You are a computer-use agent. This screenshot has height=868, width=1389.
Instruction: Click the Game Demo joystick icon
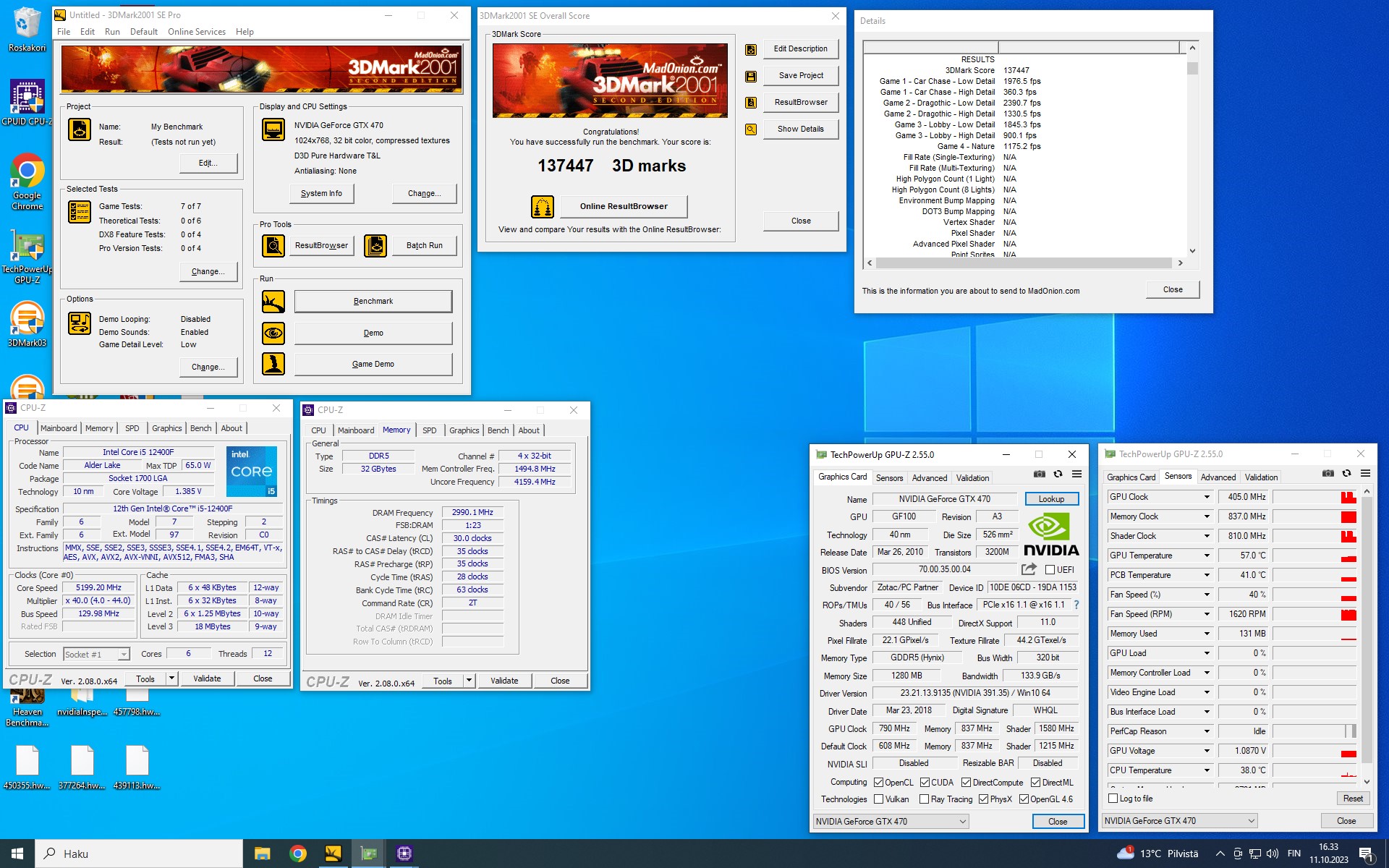coord(273,364)
